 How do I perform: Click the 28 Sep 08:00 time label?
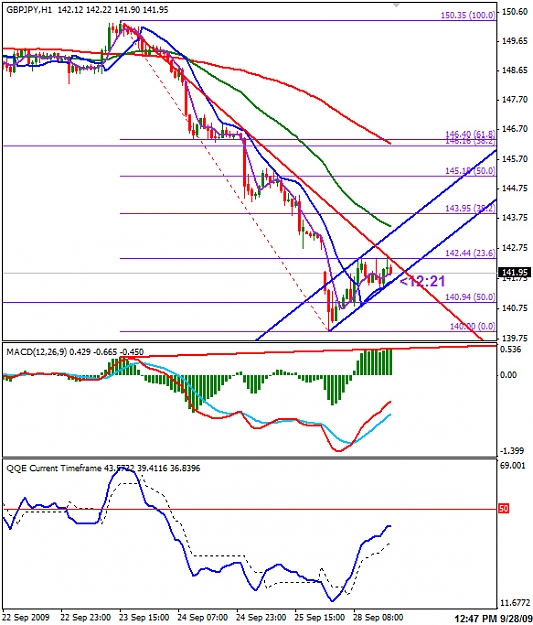coord(378,618)
